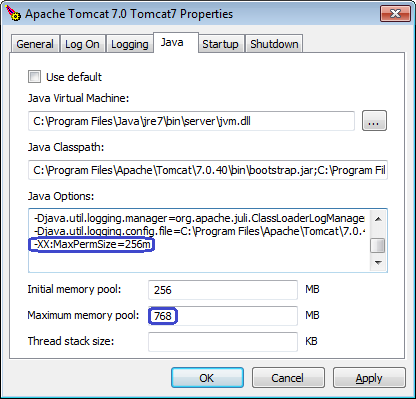Go to the Logging tab
Screen dimensions: 416x399
[130, 44]
